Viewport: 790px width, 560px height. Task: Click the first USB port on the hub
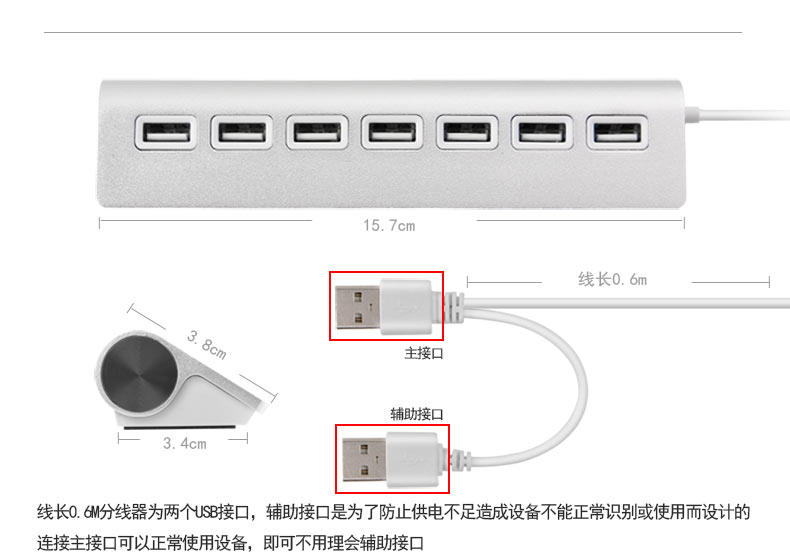[x=166, y=133]
